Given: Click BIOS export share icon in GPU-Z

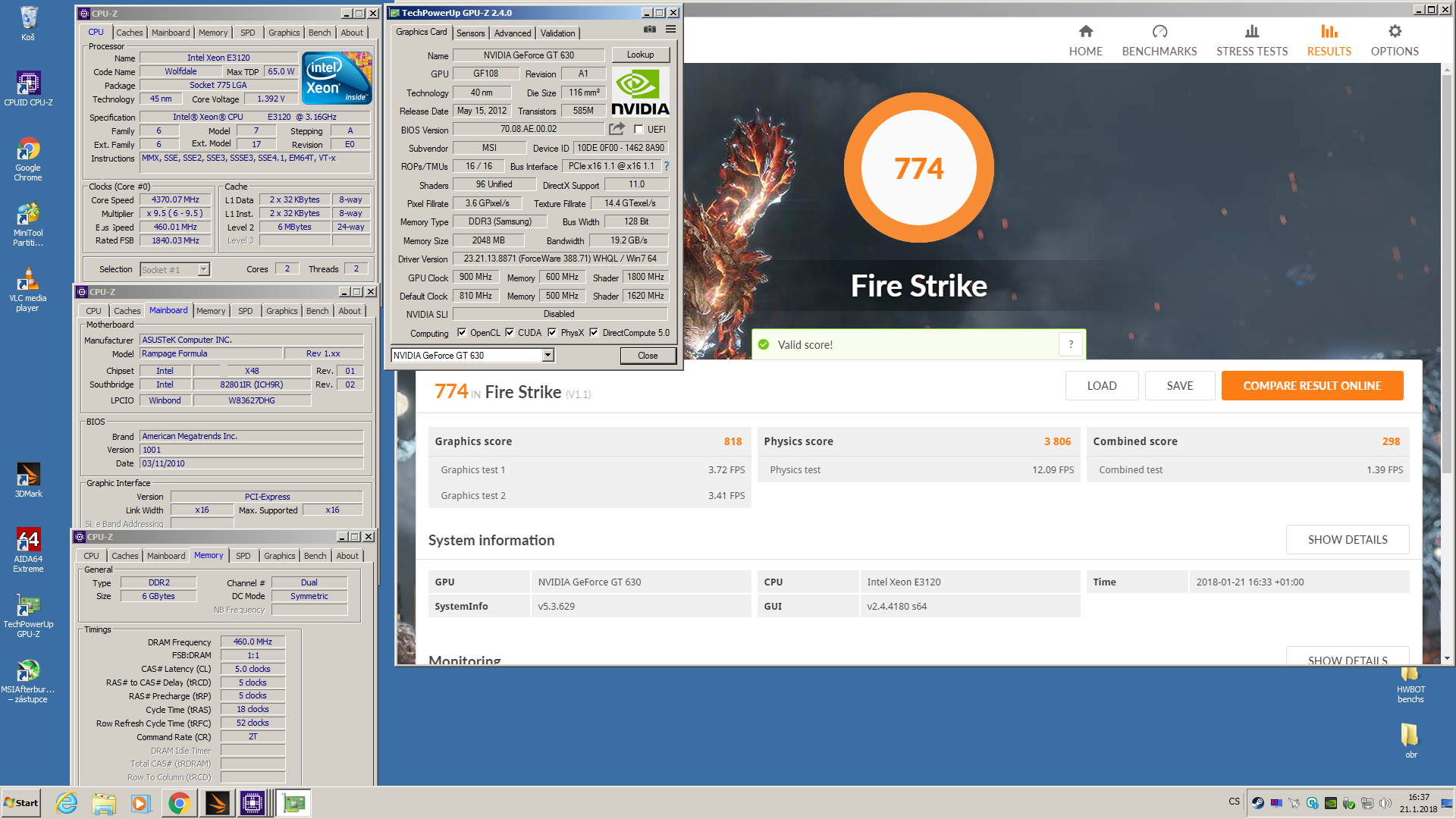Looking at the screenshot, I should 617,129.
